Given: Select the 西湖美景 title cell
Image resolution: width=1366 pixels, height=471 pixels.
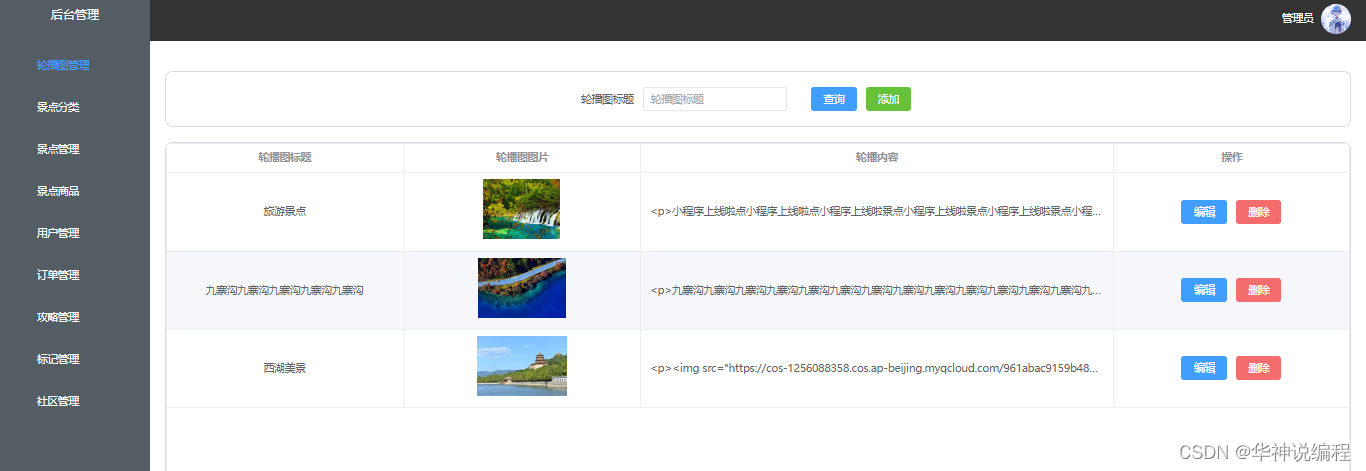Looking at the screenshot, I should click(285, 368).
